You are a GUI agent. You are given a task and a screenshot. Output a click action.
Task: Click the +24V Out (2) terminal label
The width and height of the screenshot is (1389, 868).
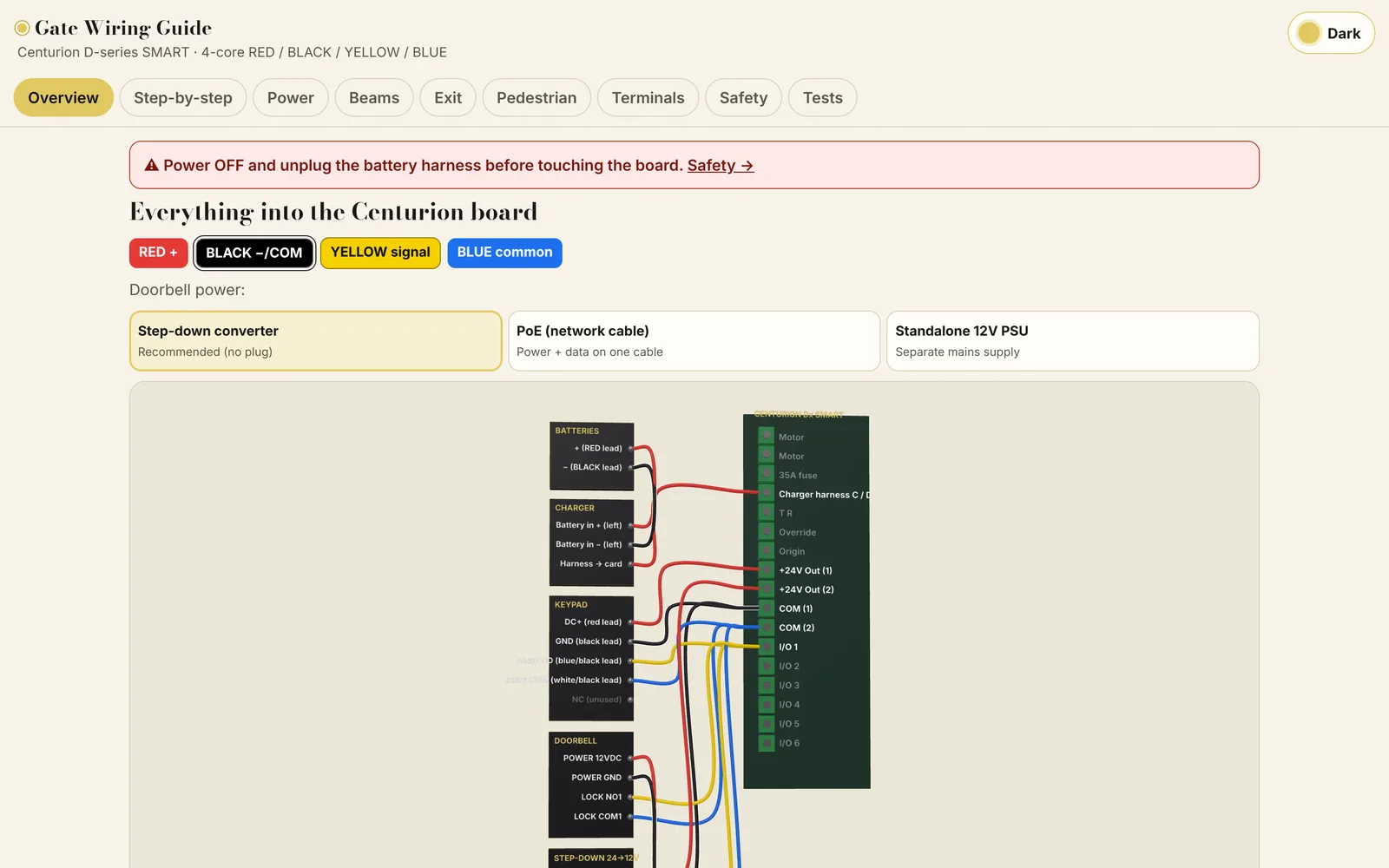(806, 589)
